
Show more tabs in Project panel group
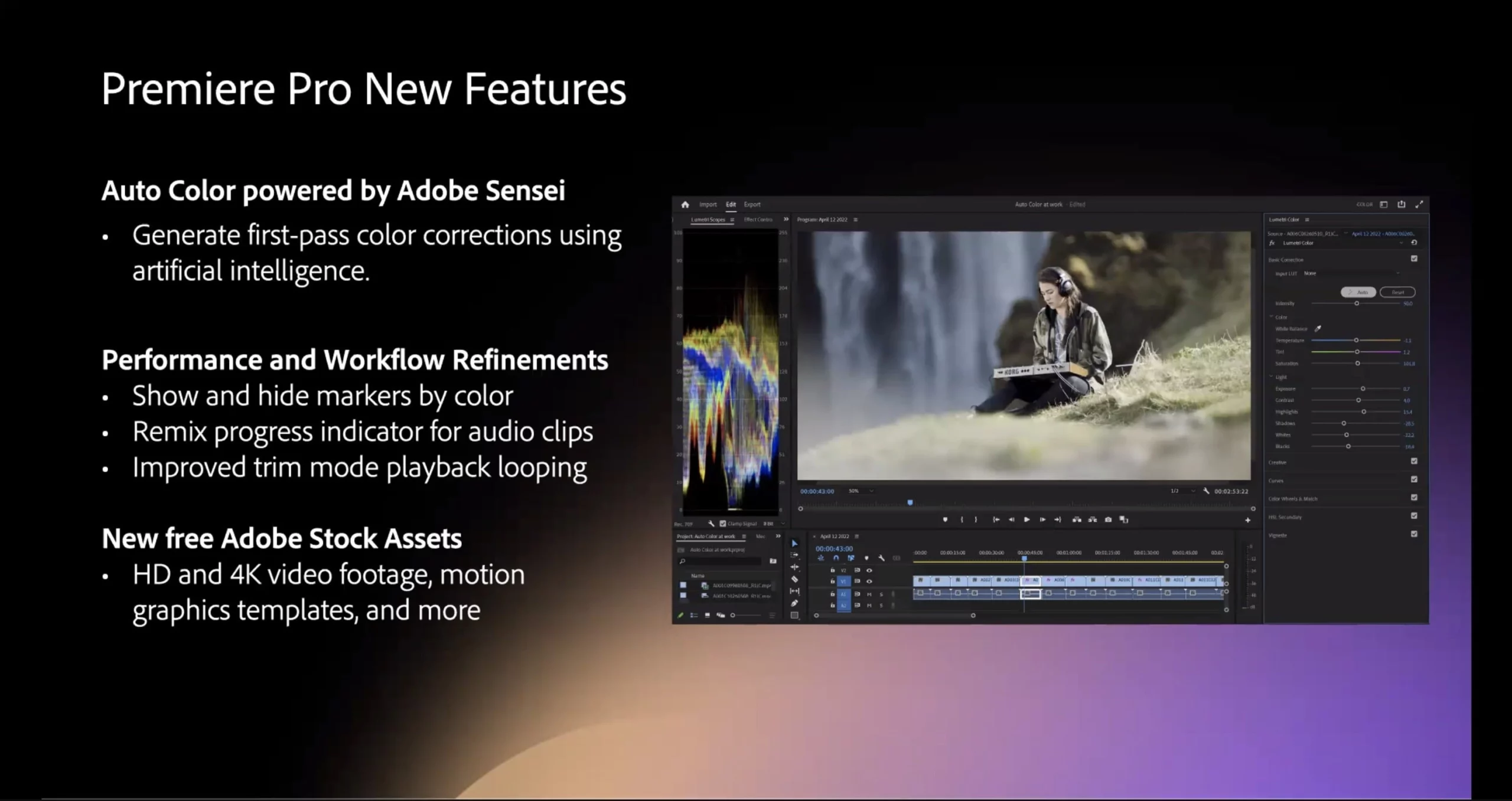coord(778,536)
